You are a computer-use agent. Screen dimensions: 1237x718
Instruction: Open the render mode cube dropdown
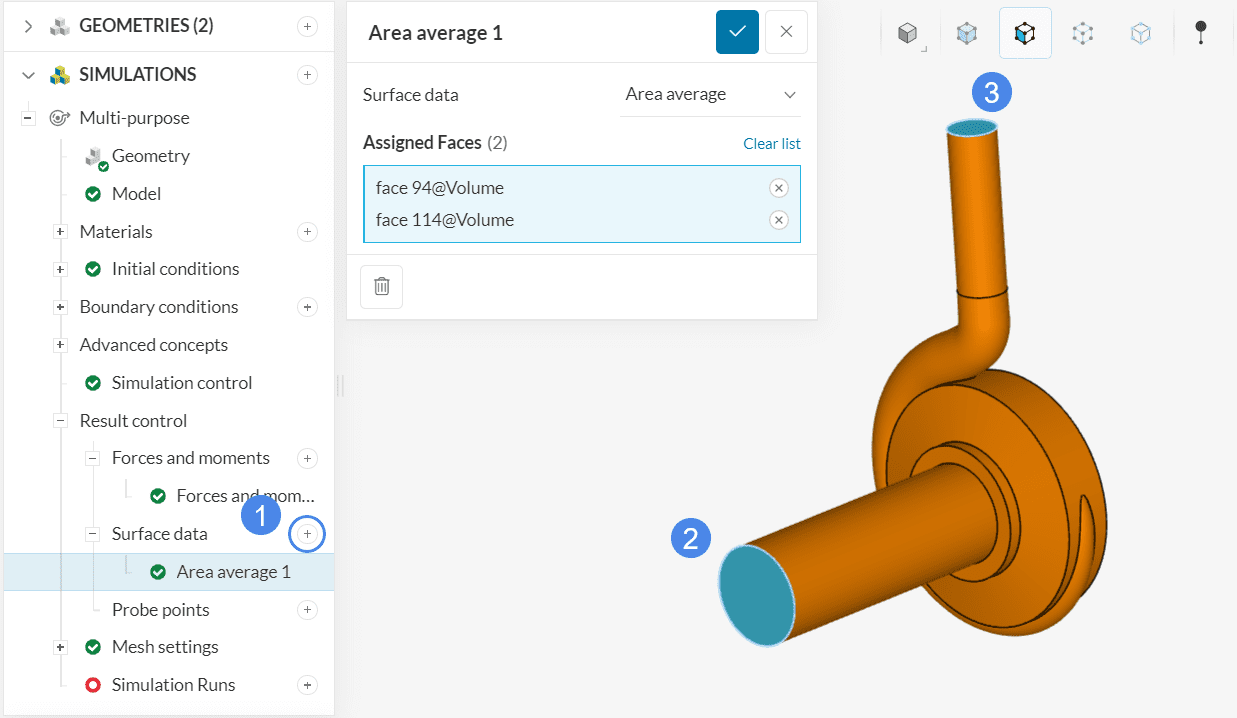click(x=908, y=34)
